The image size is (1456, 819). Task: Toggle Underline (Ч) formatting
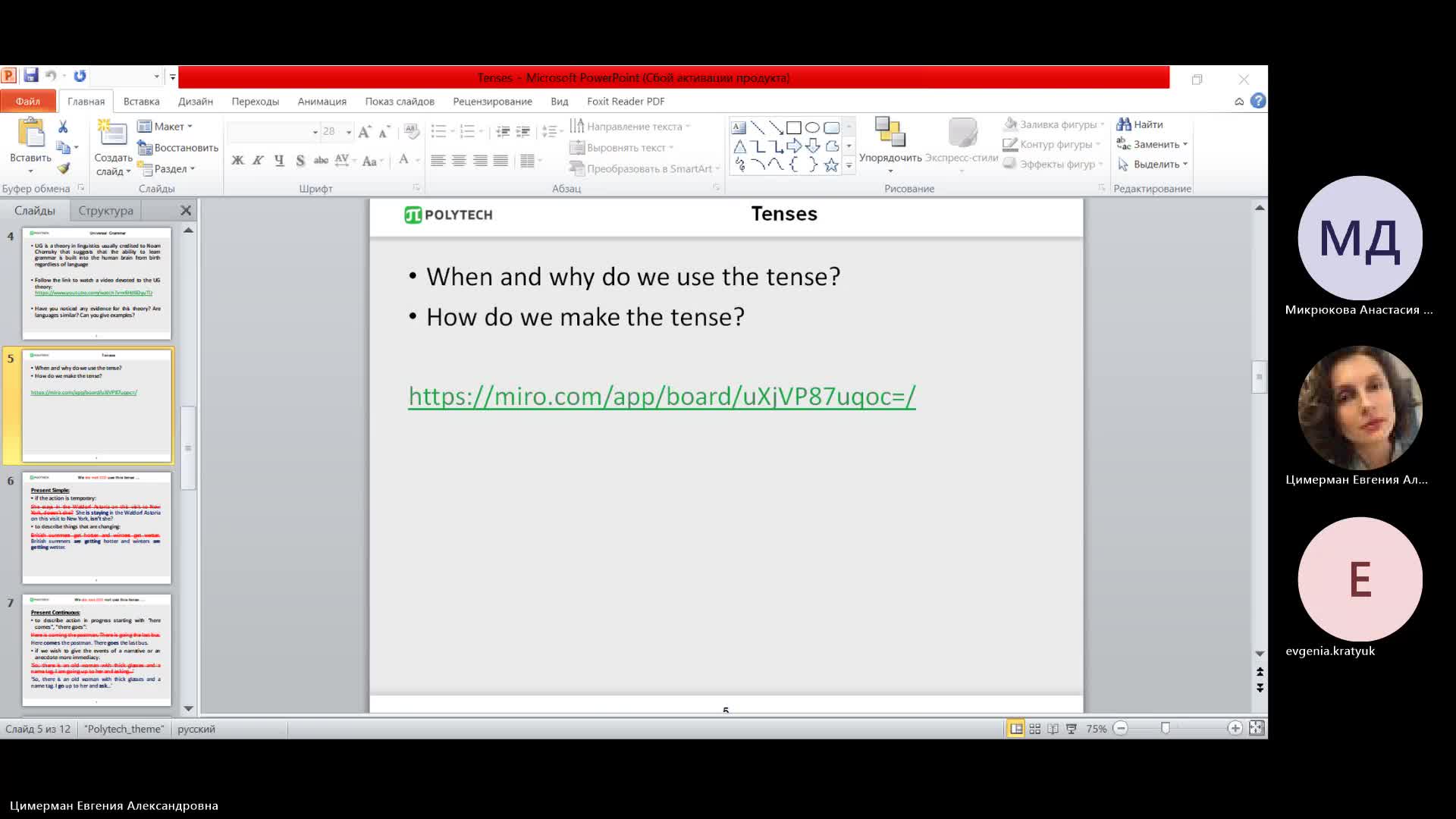click(279, 160)
